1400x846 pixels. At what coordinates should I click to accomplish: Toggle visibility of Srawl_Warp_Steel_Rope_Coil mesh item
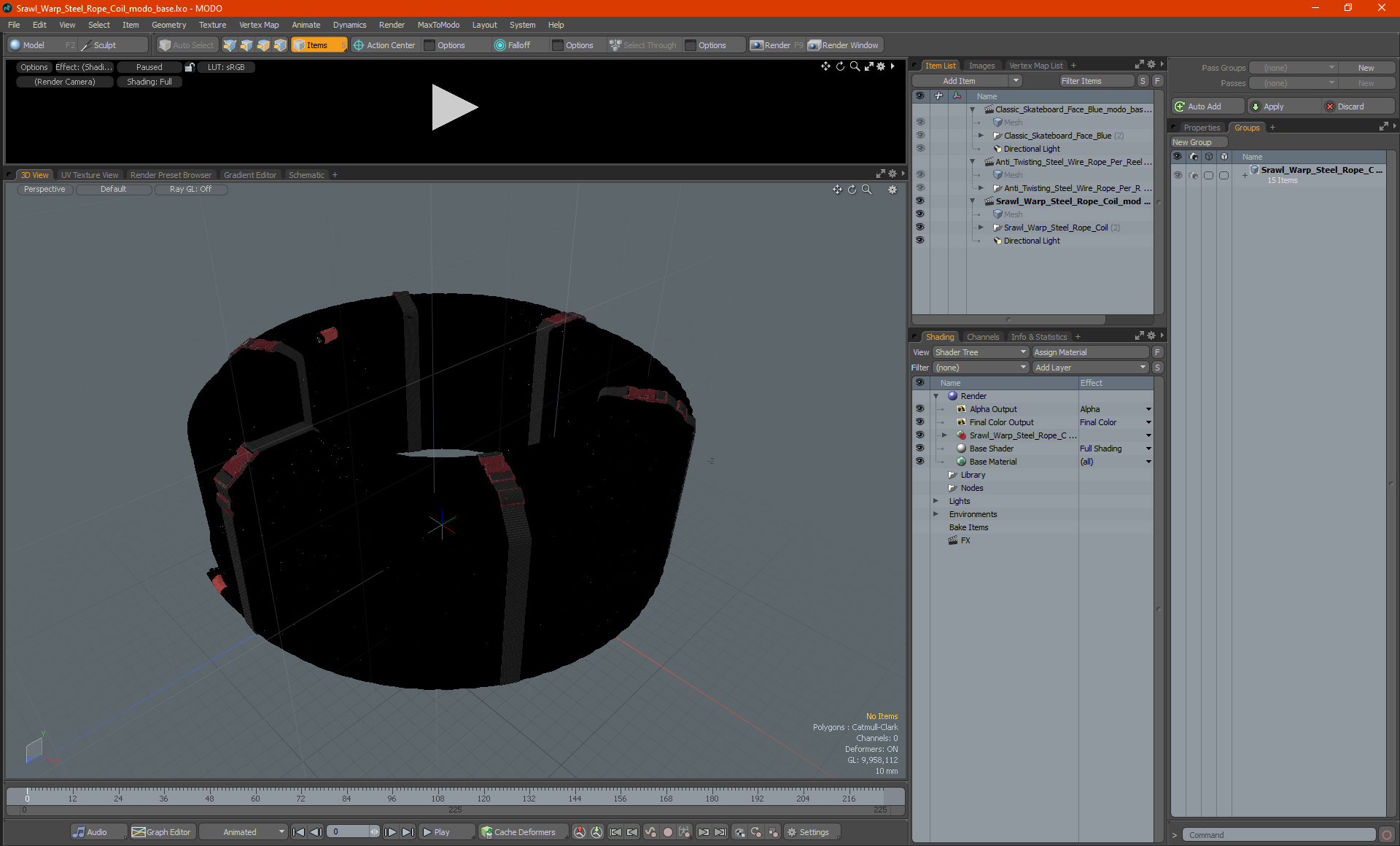coord(919,228)
